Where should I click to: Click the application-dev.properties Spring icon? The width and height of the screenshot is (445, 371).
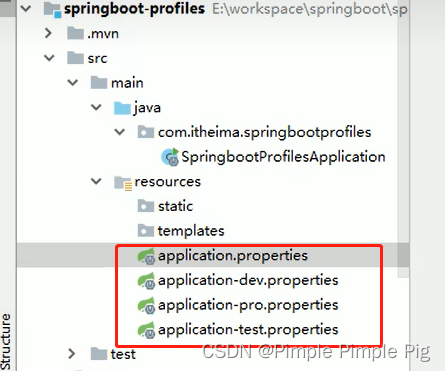146,281
